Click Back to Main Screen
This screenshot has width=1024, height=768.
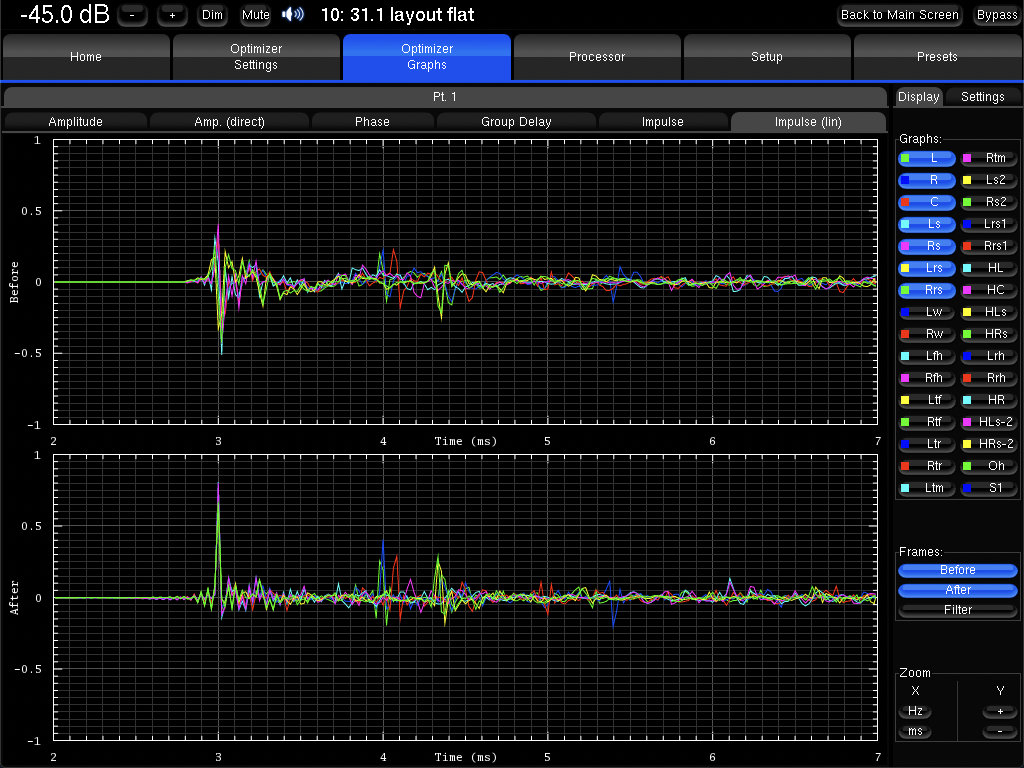pos(900,15)
